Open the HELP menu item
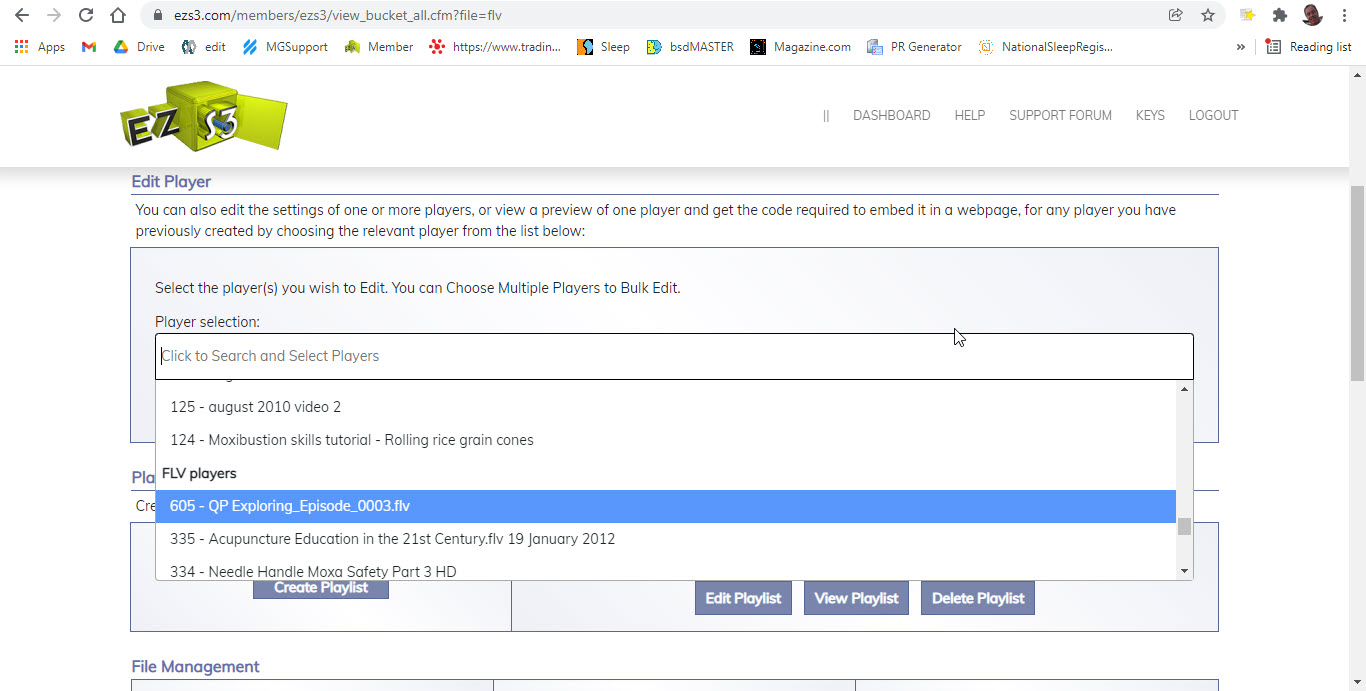Viewport: 1366px width, 691px height. 969,115
